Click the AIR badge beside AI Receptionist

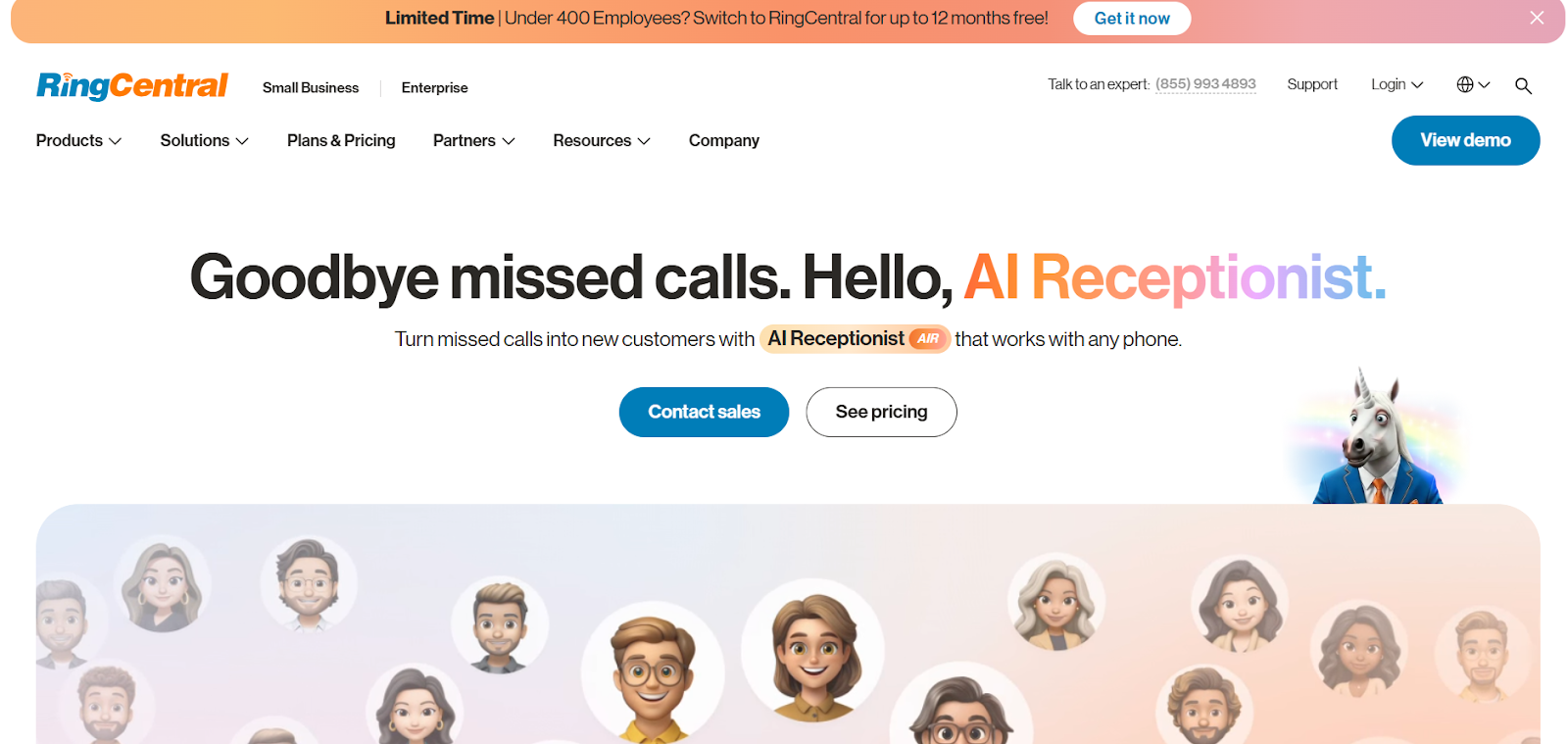coord(927,339)
